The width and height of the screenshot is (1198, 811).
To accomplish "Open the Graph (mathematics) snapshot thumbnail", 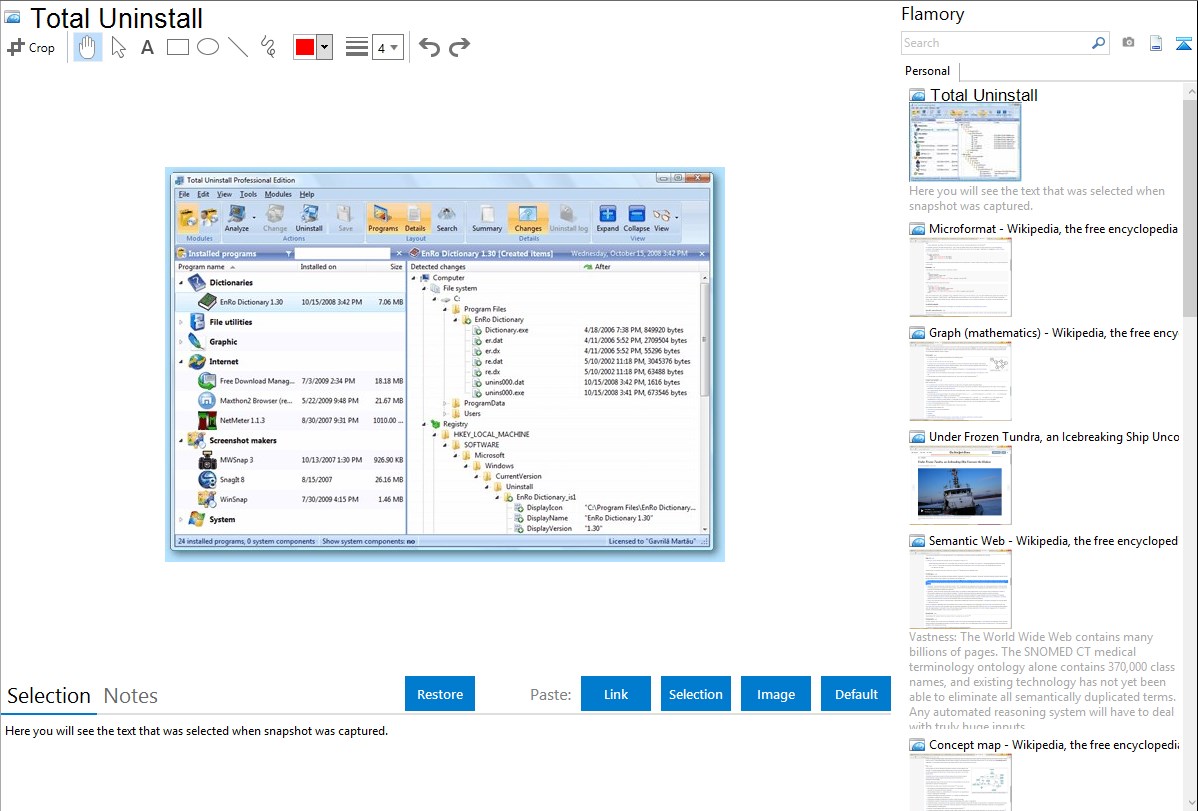I will (x=960, y=381).
